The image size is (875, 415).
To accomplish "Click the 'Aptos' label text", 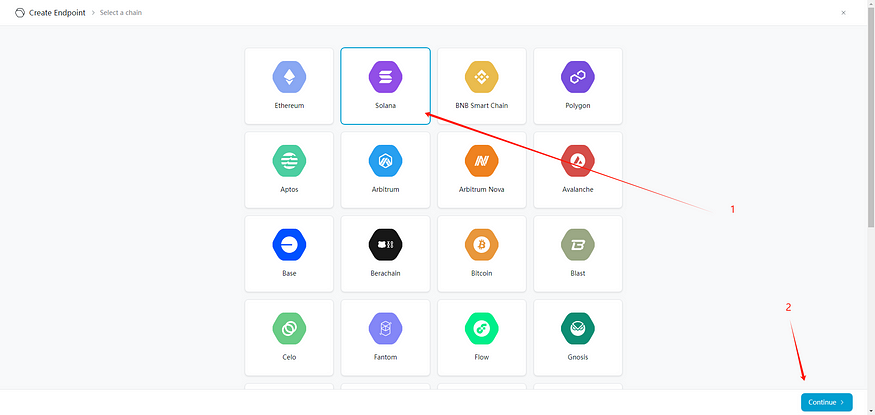I will pos(289,190).
